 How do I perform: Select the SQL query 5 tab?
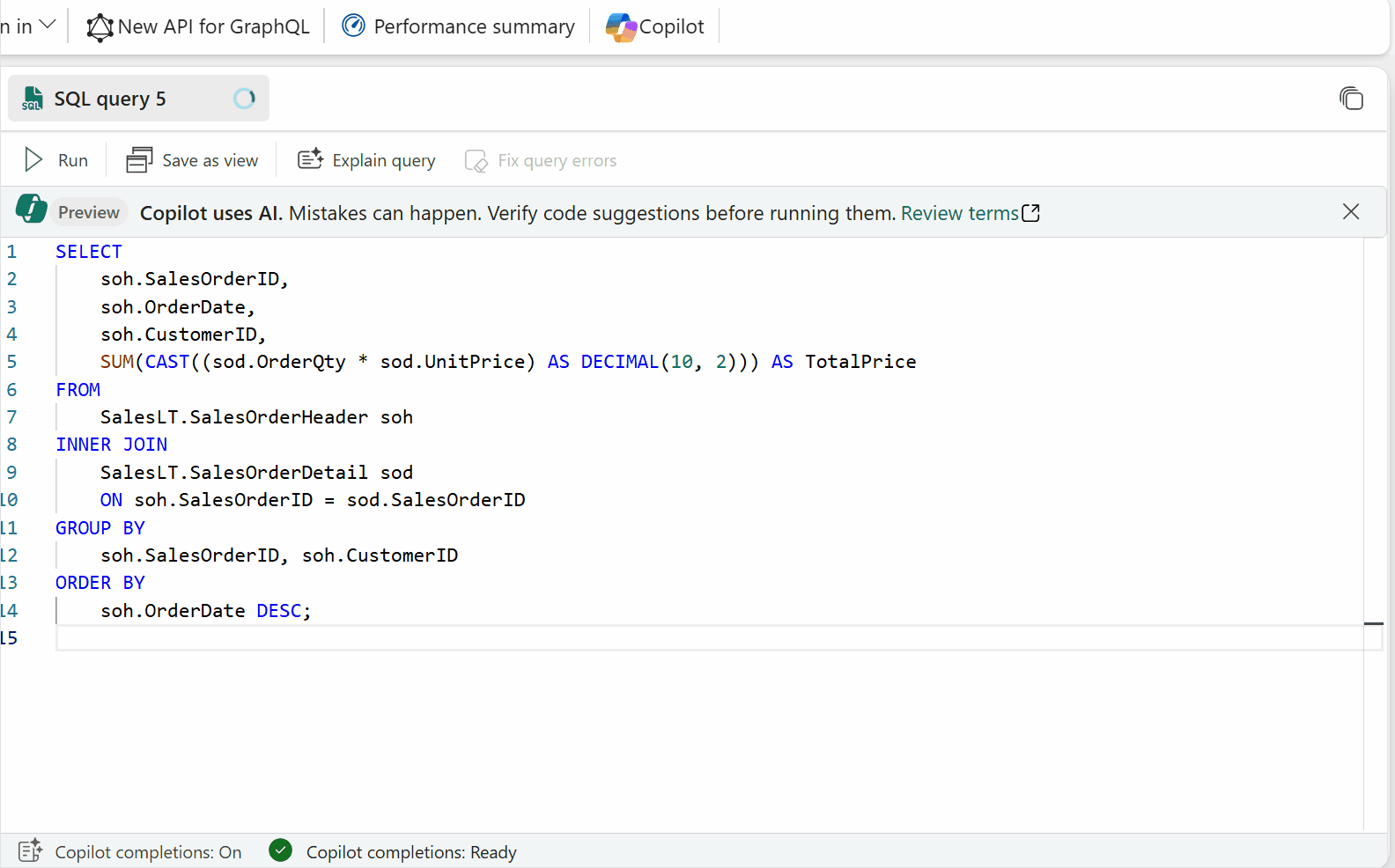[x=138, y=99]
